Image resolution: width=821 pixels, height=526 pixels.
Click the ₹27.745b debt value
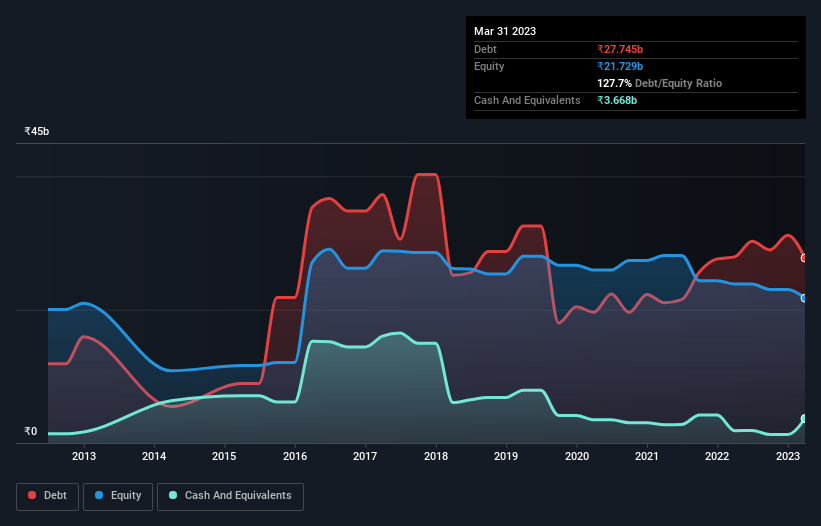pyautogui.click(x=620, y=49)
